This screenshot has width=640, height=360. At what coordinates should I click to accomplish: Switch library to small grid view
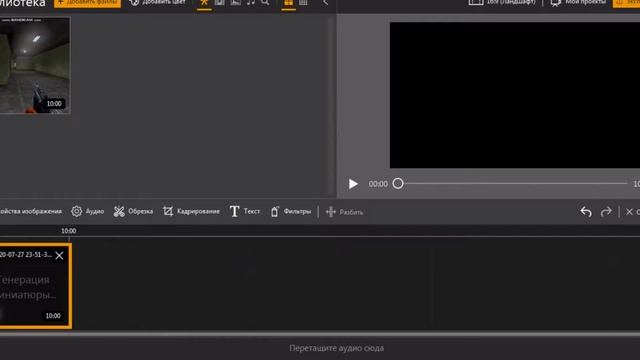point(303,2)
